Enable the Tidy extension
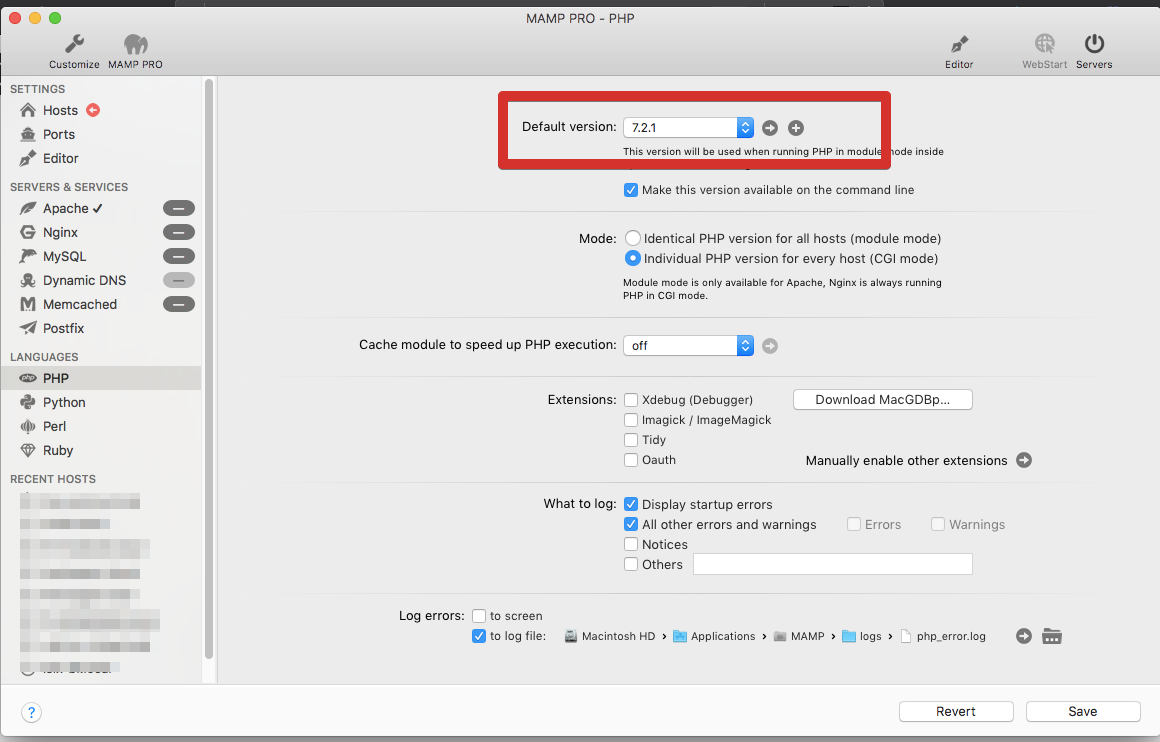Screen dimensions: 1160x742 (631, 440)
